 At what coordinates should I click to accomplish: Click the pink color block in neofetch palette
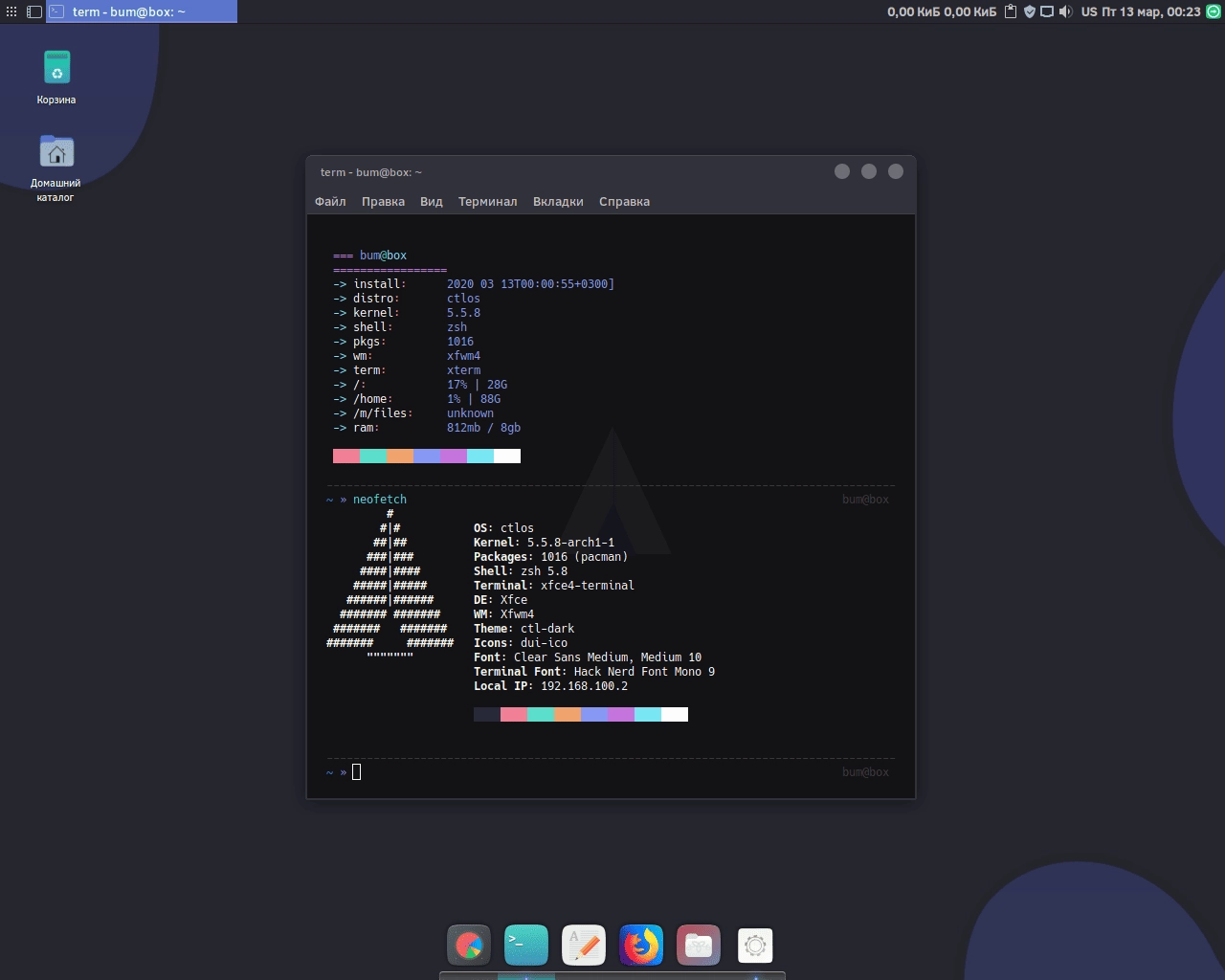pos(514,715)
